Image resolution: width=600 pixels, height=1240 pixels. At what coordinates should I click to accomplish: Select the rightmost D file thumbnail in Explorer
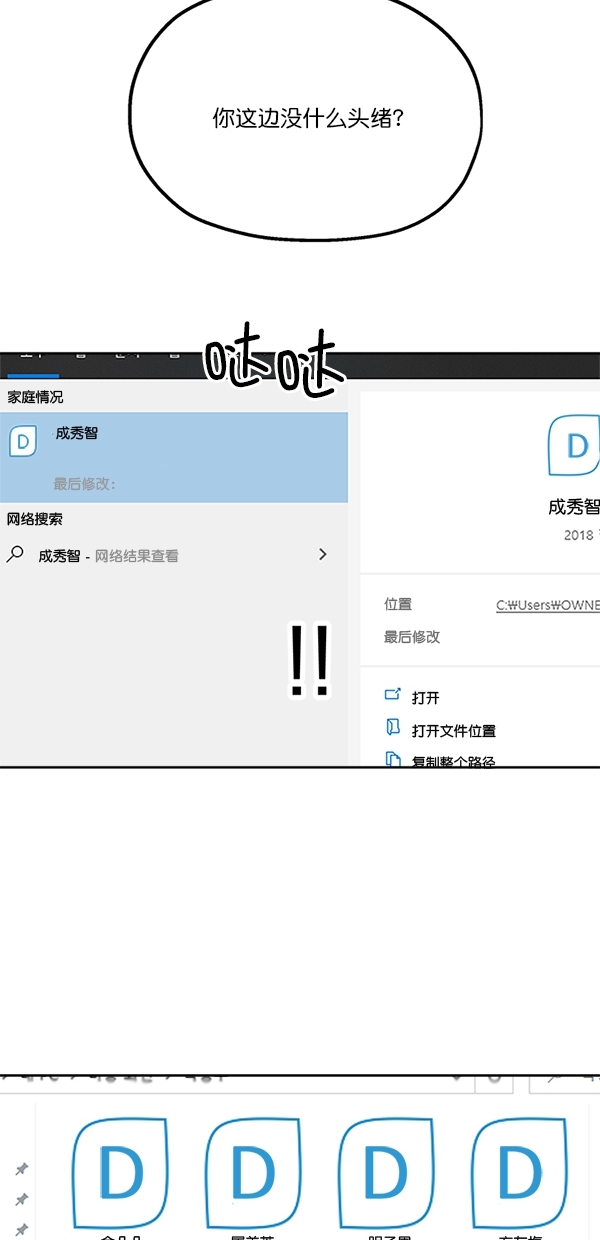click(520, 1174)
